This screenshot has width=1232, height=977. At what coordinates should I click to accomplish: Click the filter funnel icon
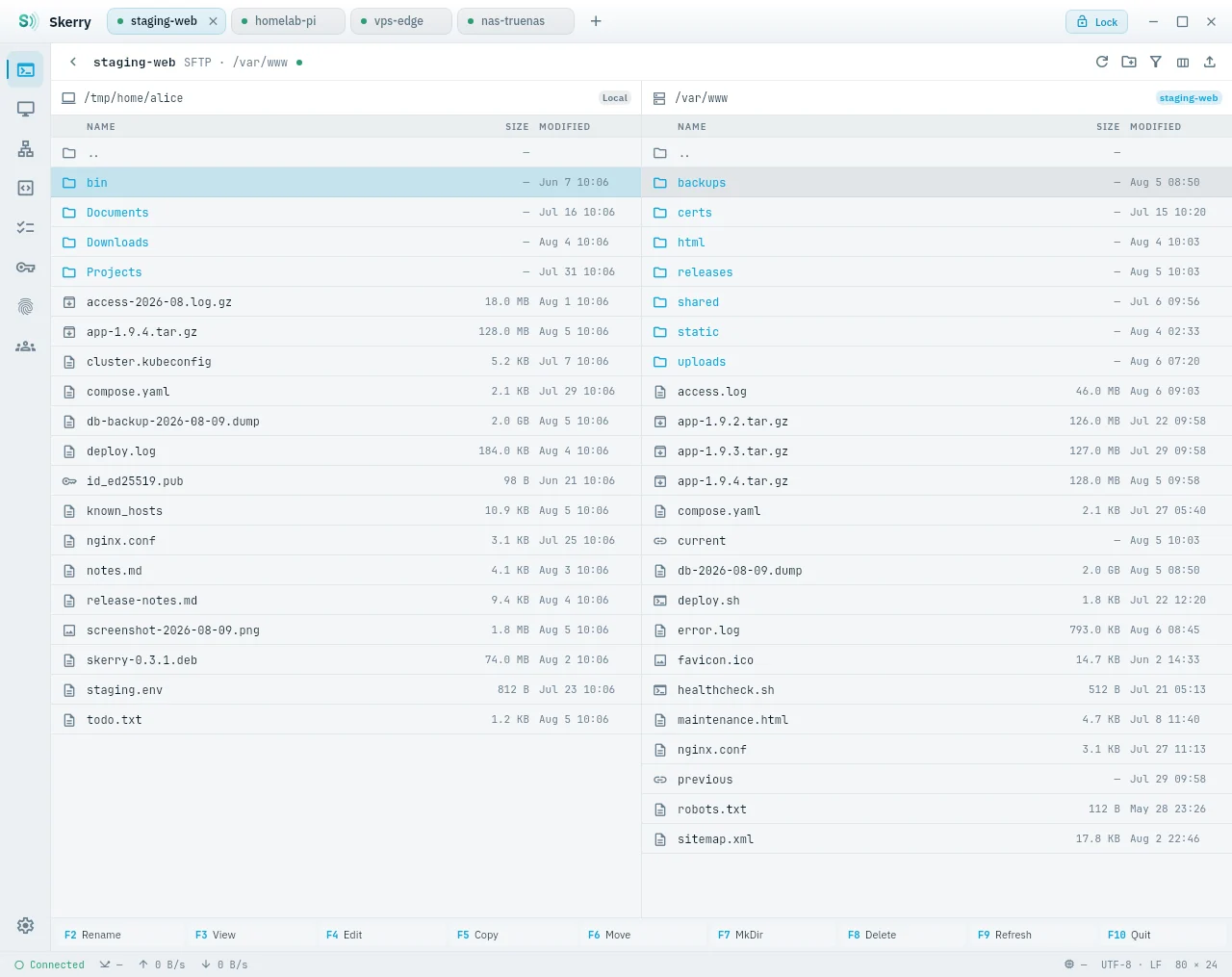click(x=1156, y=62)
